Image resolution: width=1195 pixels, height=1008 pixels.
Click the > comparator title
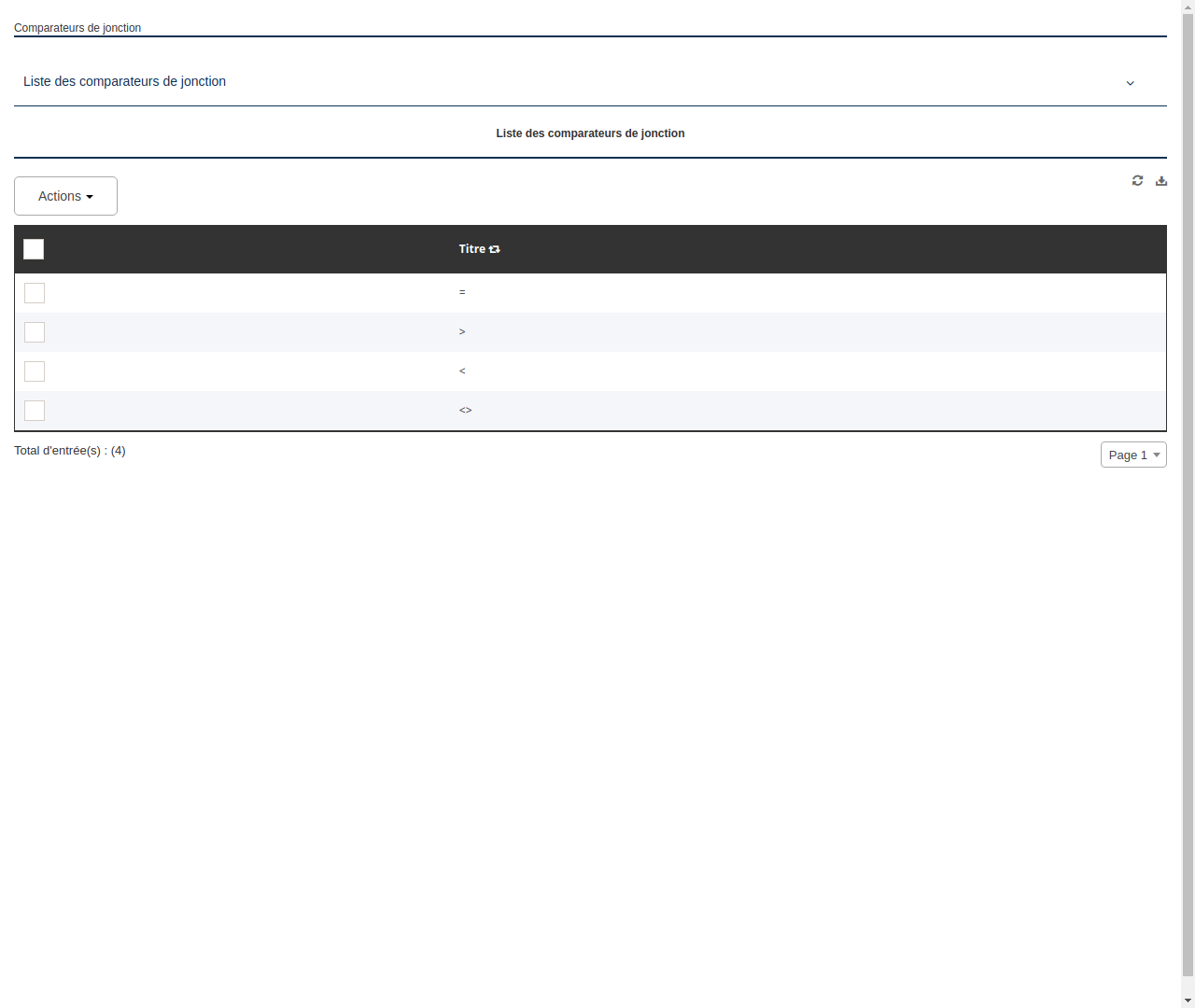point(462,331)
